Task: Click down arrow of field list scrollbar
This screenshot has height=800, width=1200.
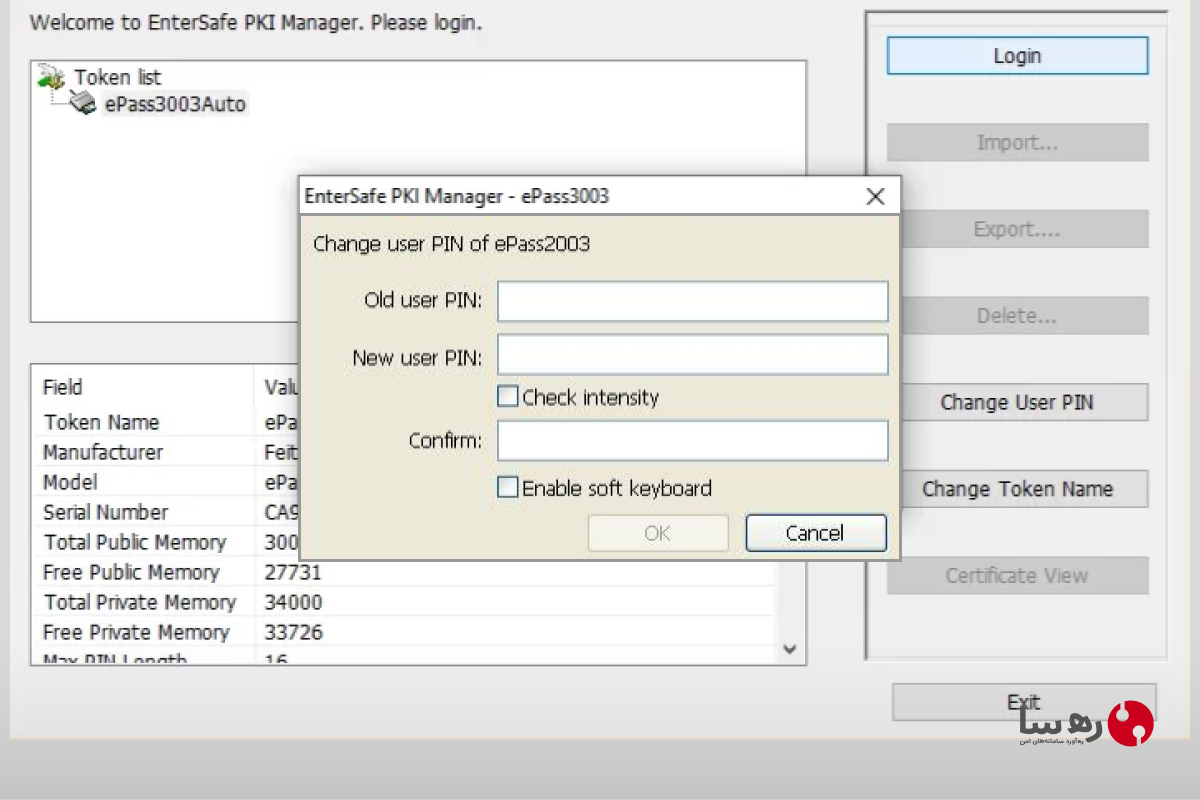Action: (790, 649)
